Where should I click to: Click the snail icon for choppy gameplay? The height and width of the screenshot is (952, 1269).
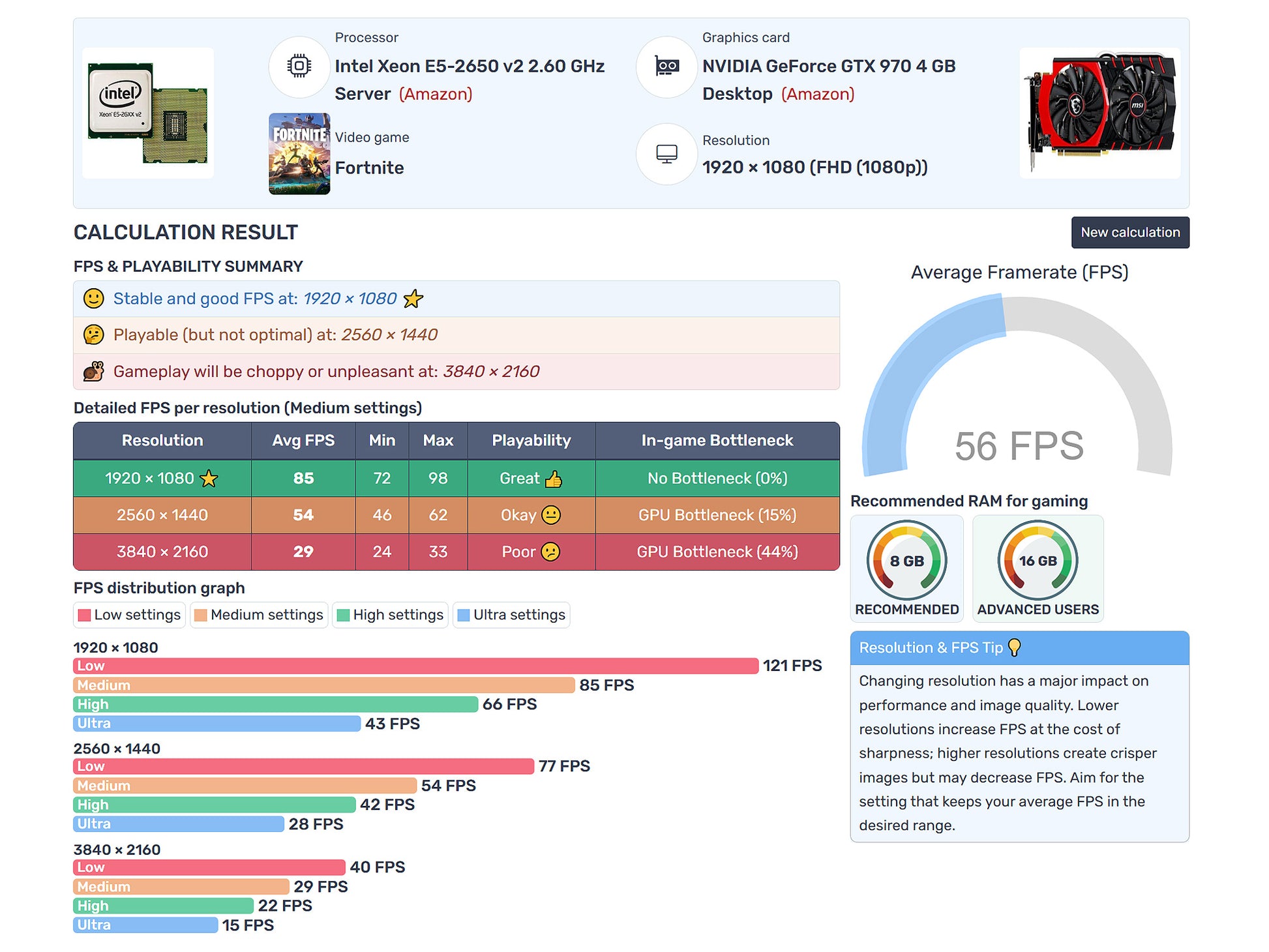coord(93,372)
